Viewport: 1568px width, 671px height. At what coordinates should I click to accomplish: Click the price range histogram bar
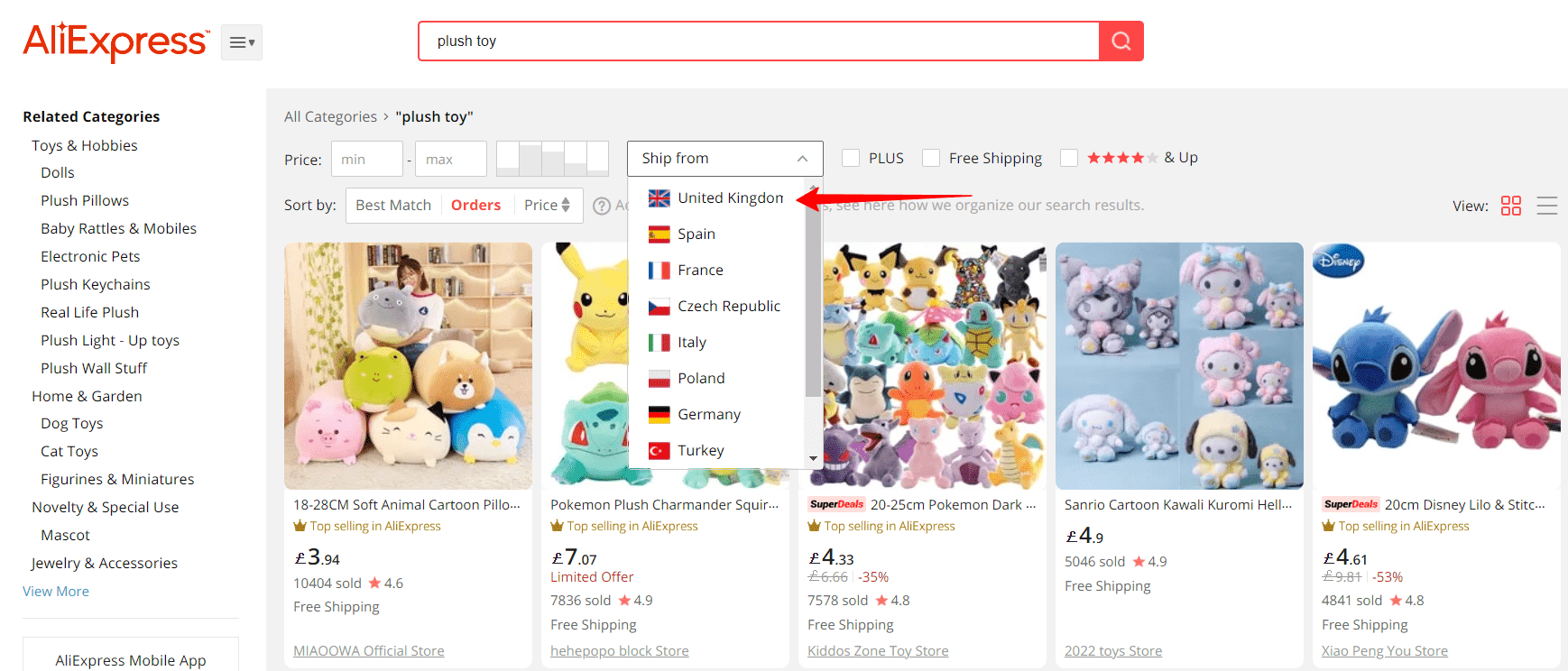coord(552,159)
